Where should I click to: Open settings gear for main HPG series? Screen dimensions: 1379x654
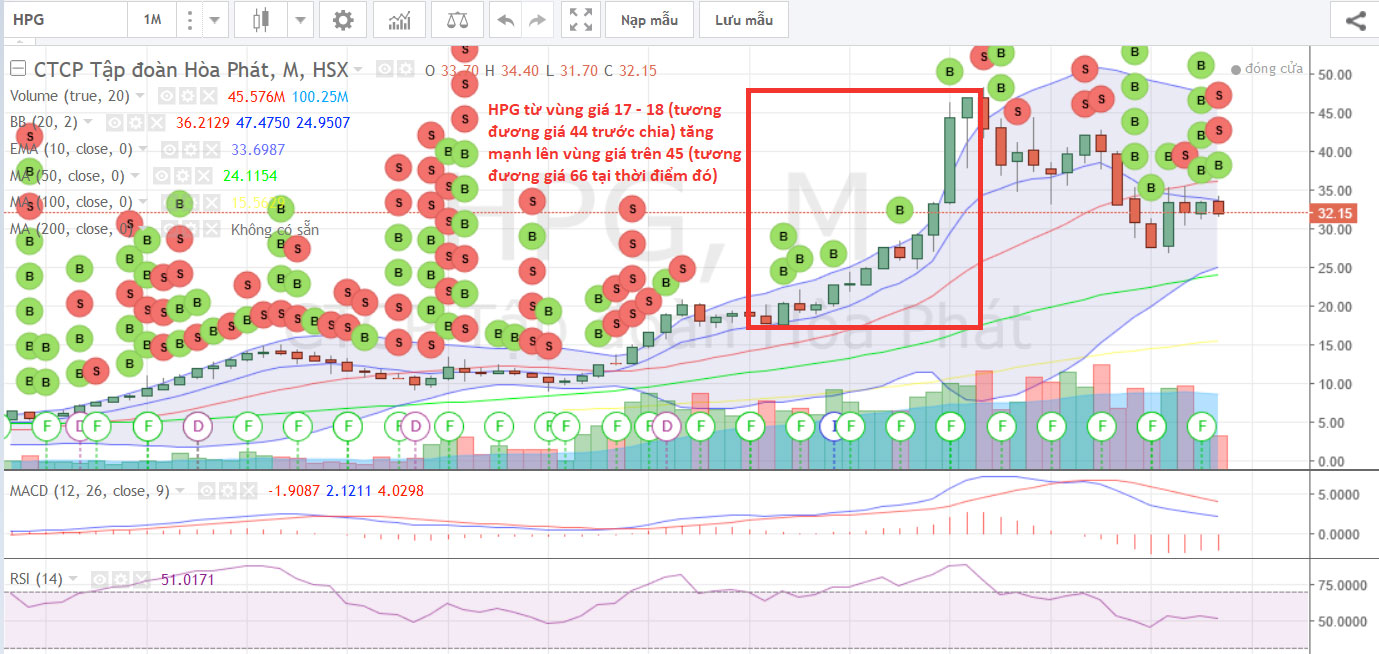(x=406, y=69)
